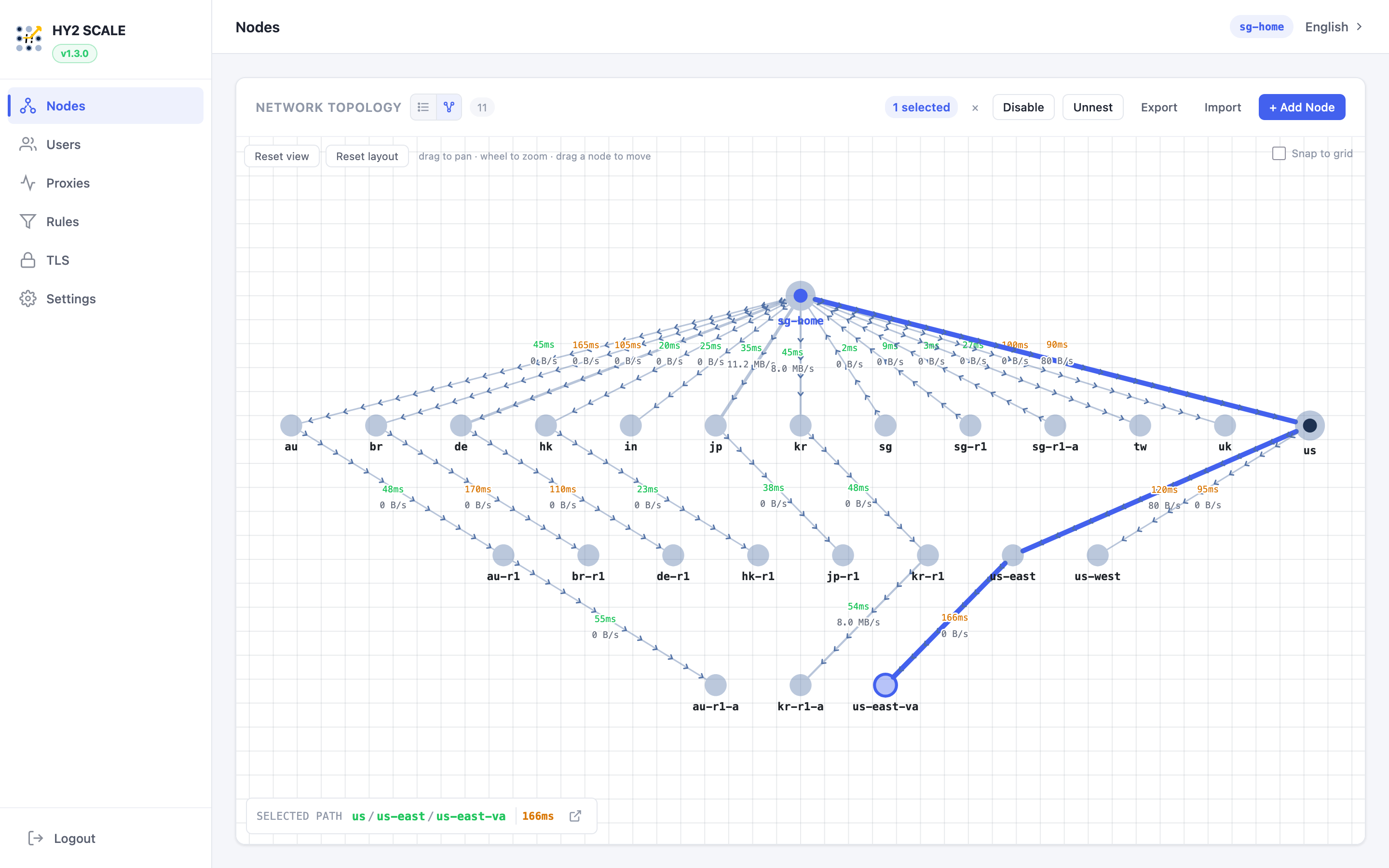Open selected path external link icon

(x=575, y=816)
